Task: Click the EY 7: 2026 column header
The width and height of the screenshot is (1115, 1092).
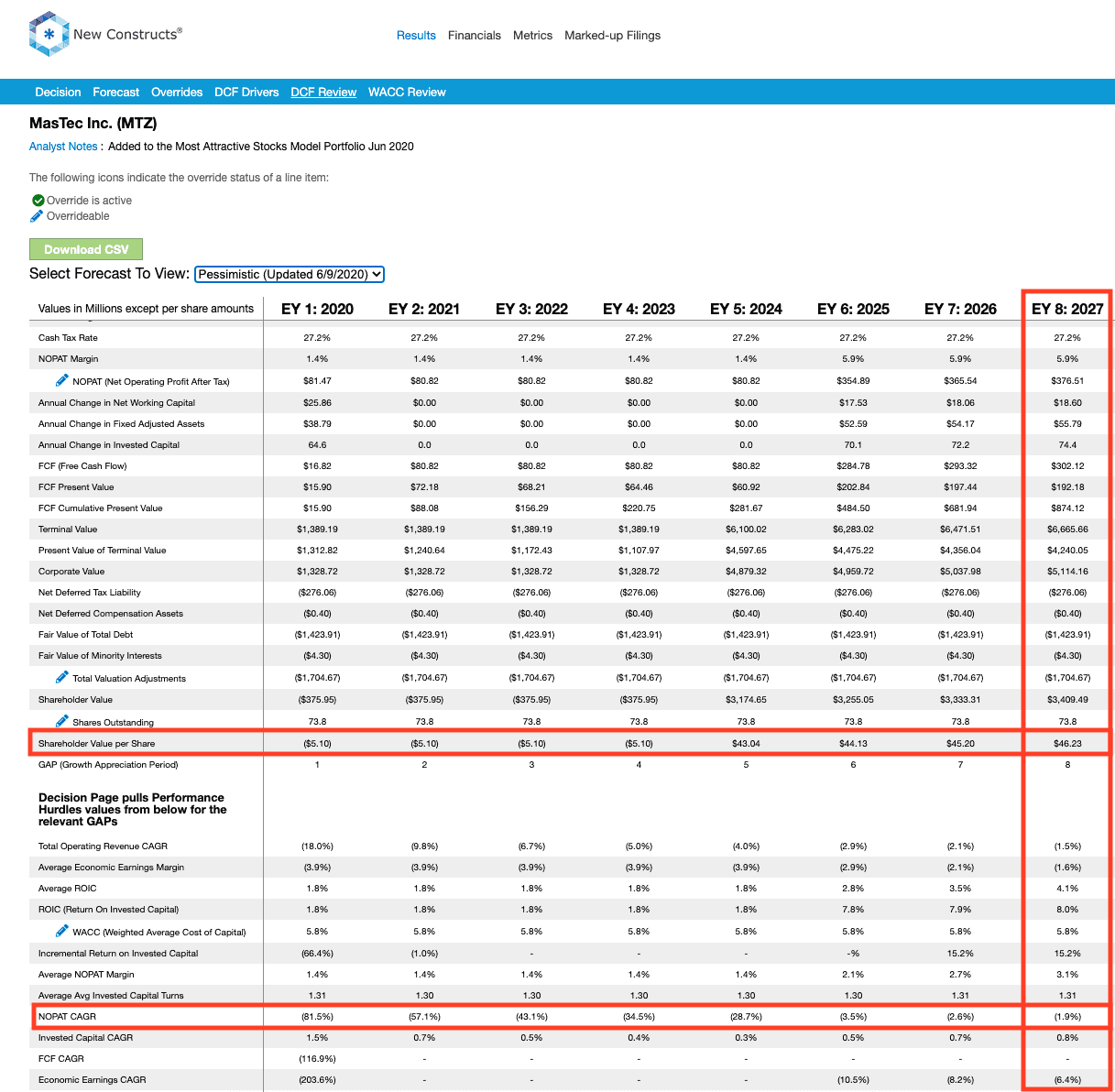Action: click(x=960, y=309)
